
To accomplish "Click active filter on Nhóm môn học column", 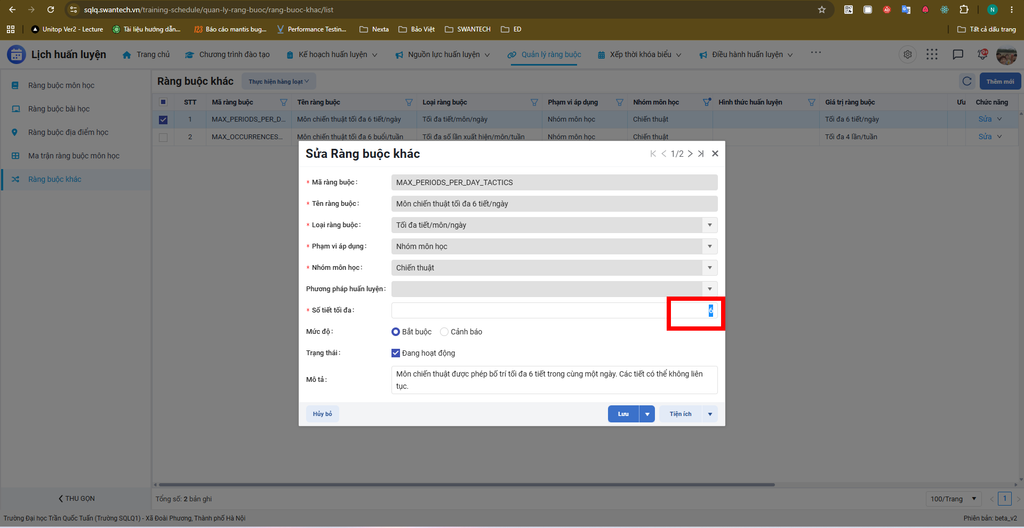I will 707,102.
